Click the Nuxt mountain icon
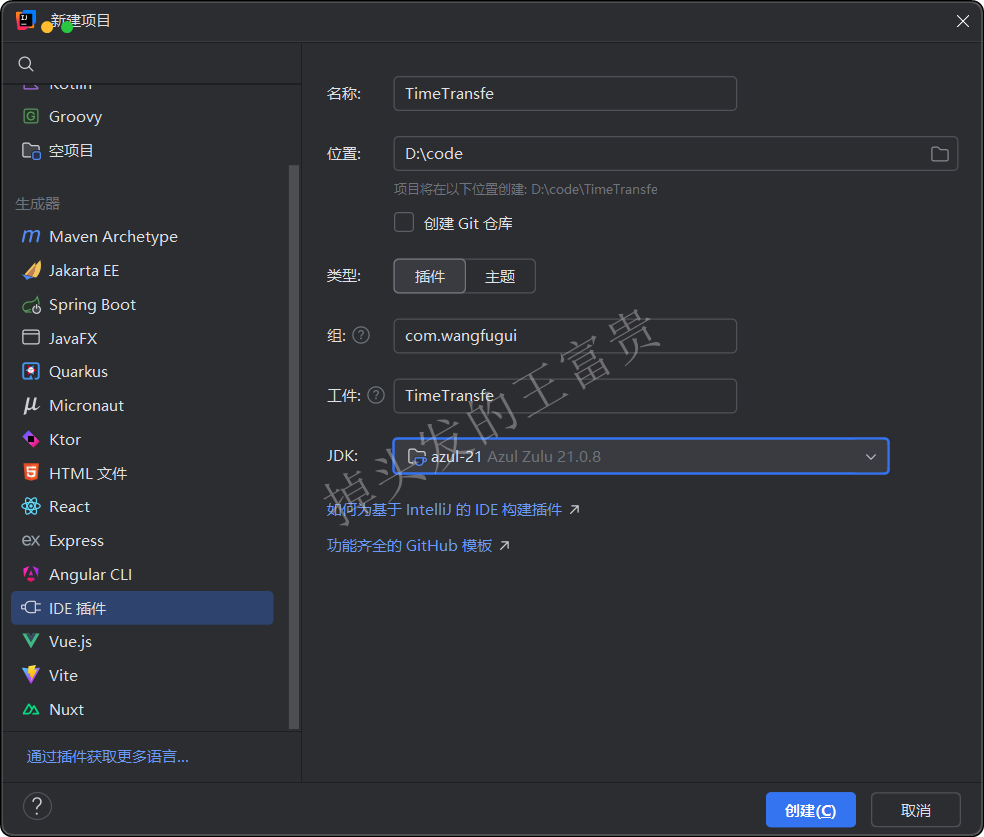This screenshot has height=837, width=984. [31, 709]
